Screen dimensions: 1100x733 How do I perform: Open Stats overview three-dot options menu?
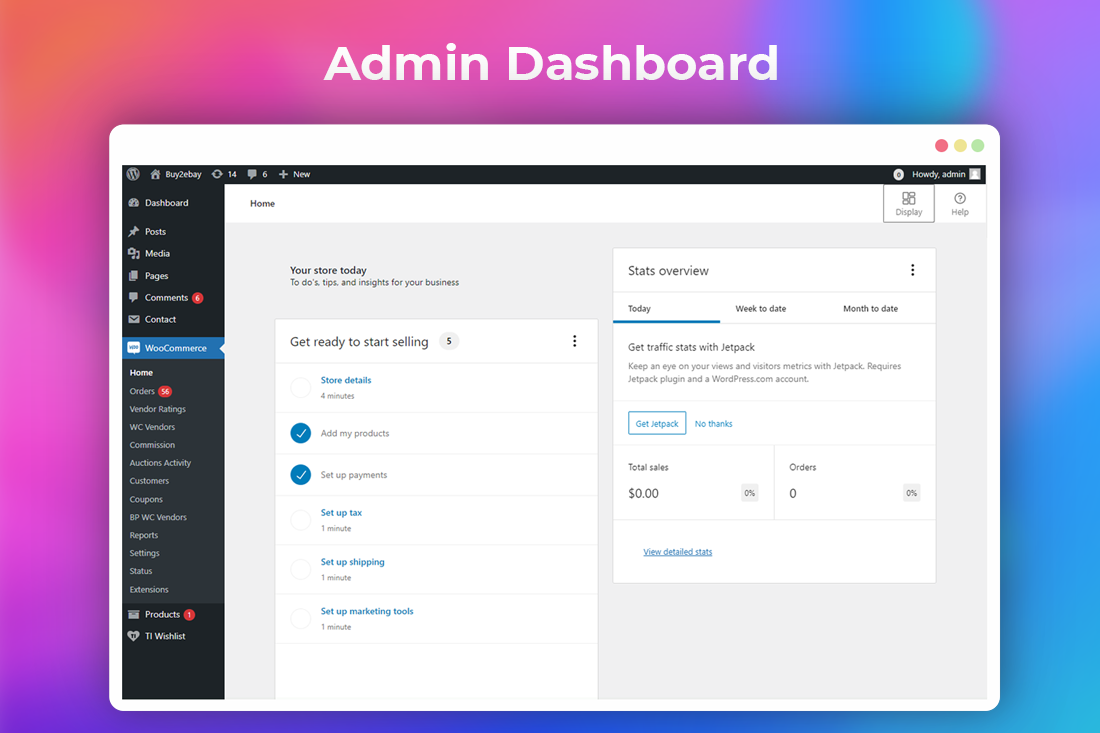point(912,270)
